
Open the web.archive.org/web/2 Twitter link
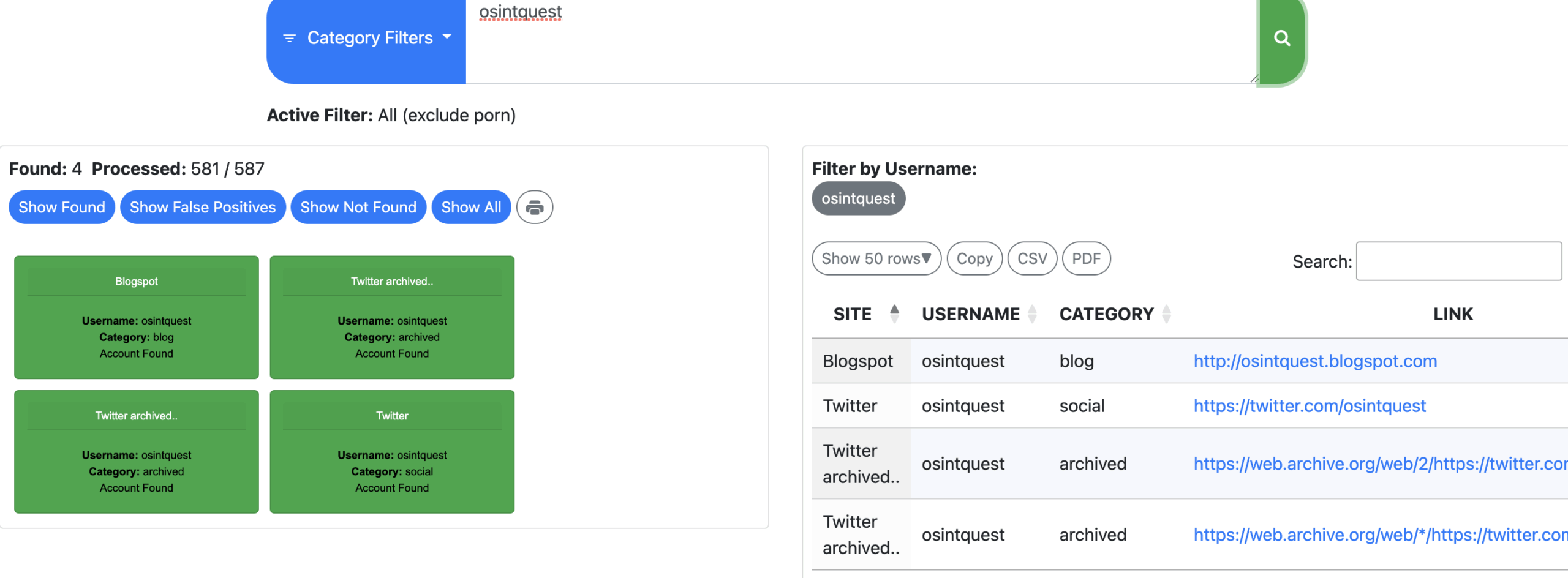[1381, 464]
